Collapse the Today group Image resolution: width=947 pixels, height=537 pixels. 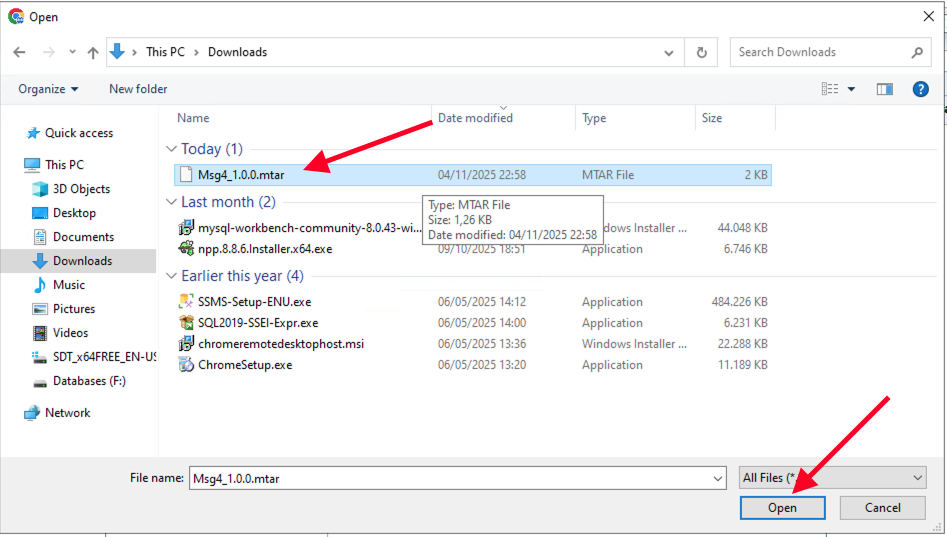pos(172,149)
